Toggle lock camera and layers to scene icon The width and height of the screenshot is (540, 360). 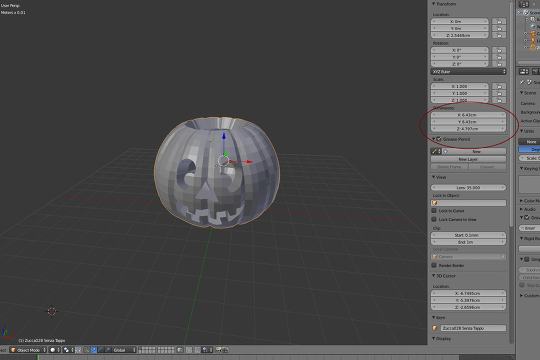coord(180,350)
